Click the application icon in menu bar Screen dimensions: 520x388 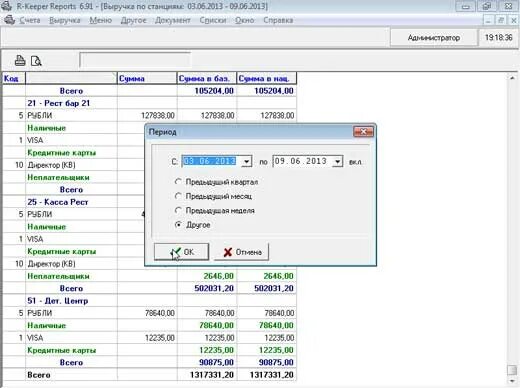point(9,20)
